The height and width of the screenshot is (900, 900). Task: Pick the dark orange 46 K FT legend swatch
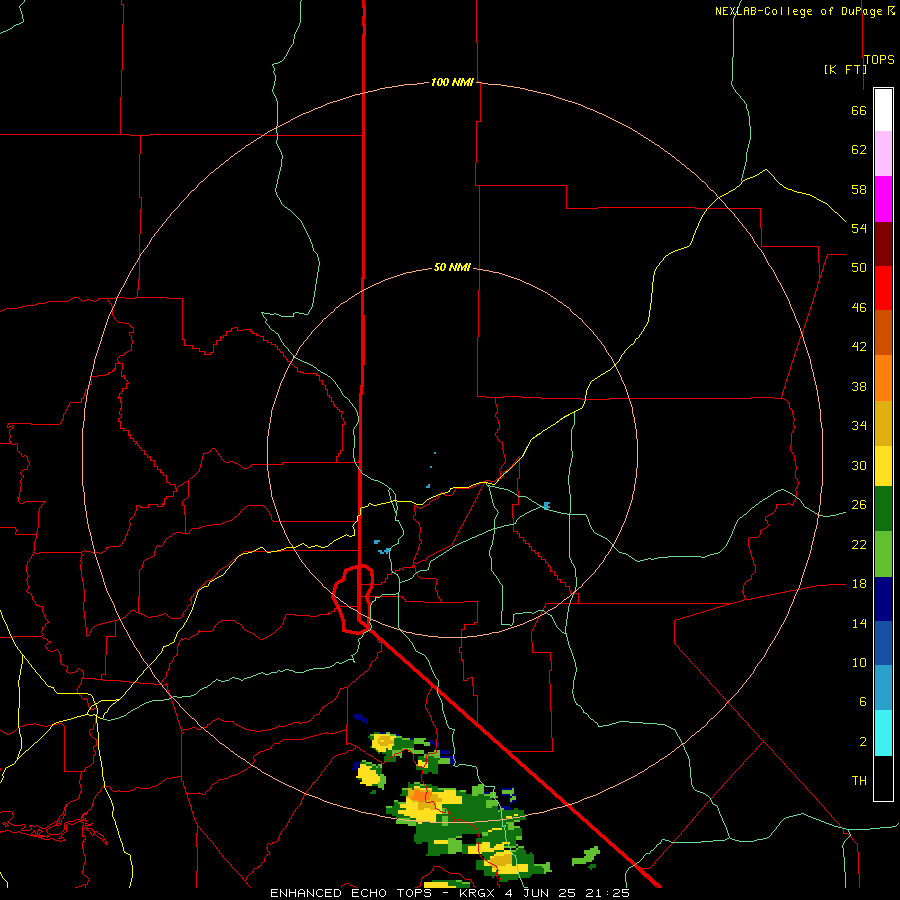[883, 333]
